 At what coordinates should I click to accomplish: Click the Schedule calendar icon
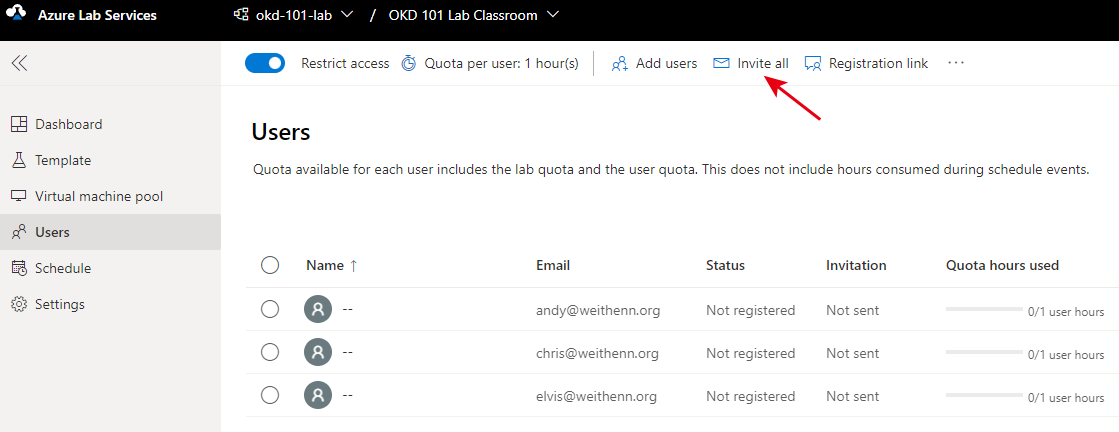coord(19,268)
